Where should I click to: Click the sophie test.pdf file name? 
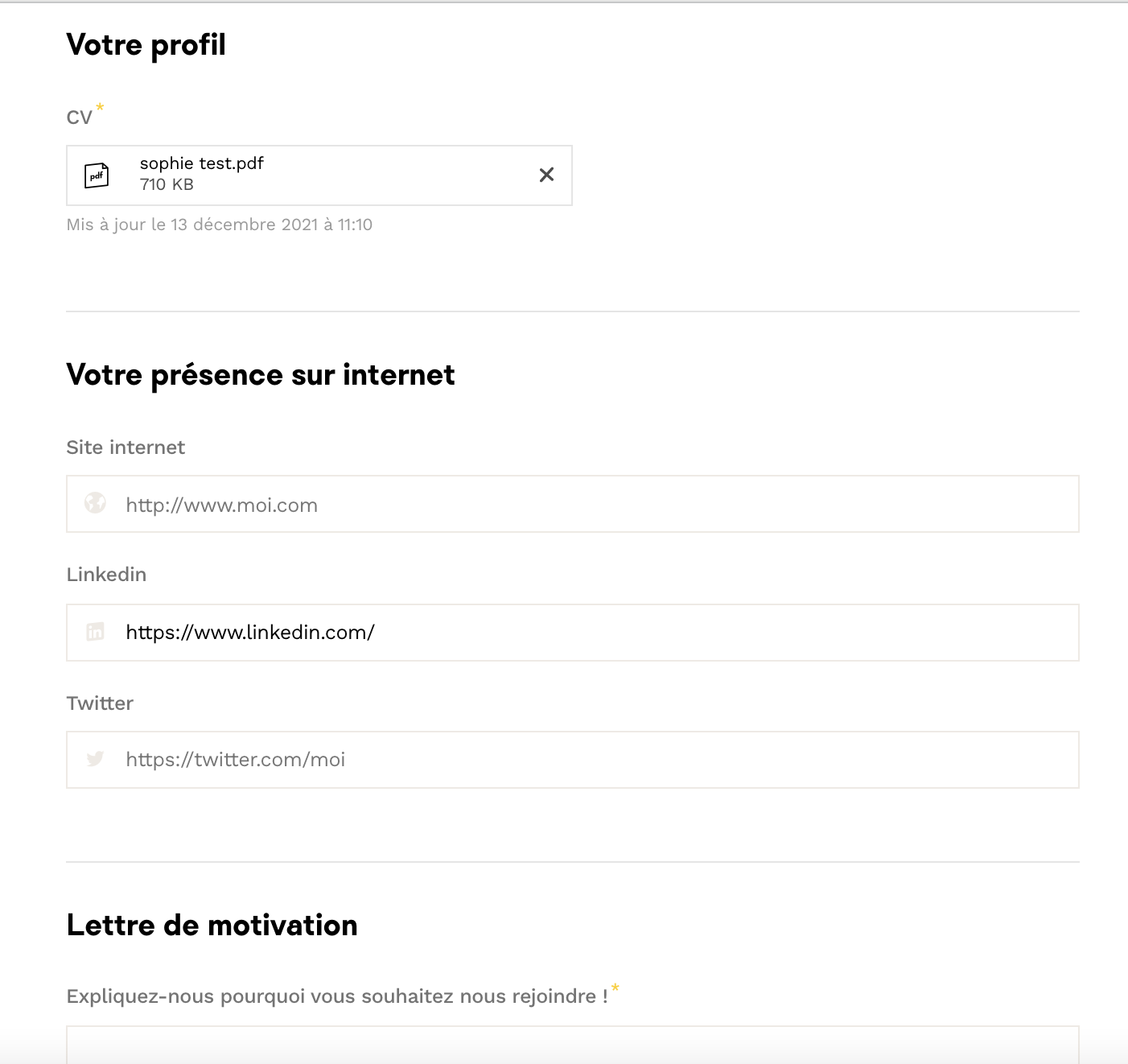[x=201, y=163]
